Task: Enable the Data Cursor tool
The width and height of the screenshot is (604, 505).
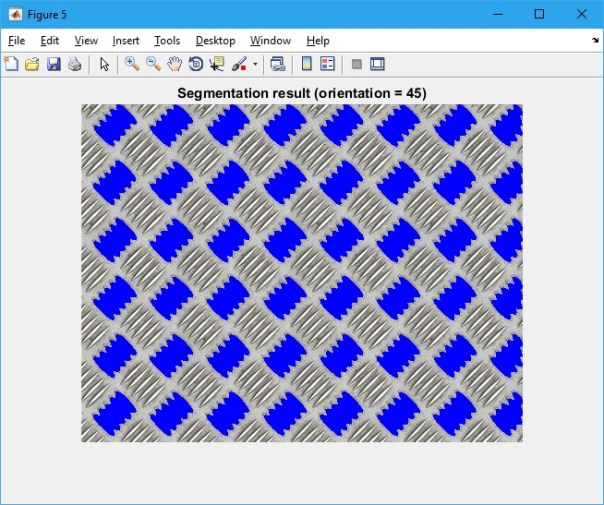Action: tap(217, 65)
